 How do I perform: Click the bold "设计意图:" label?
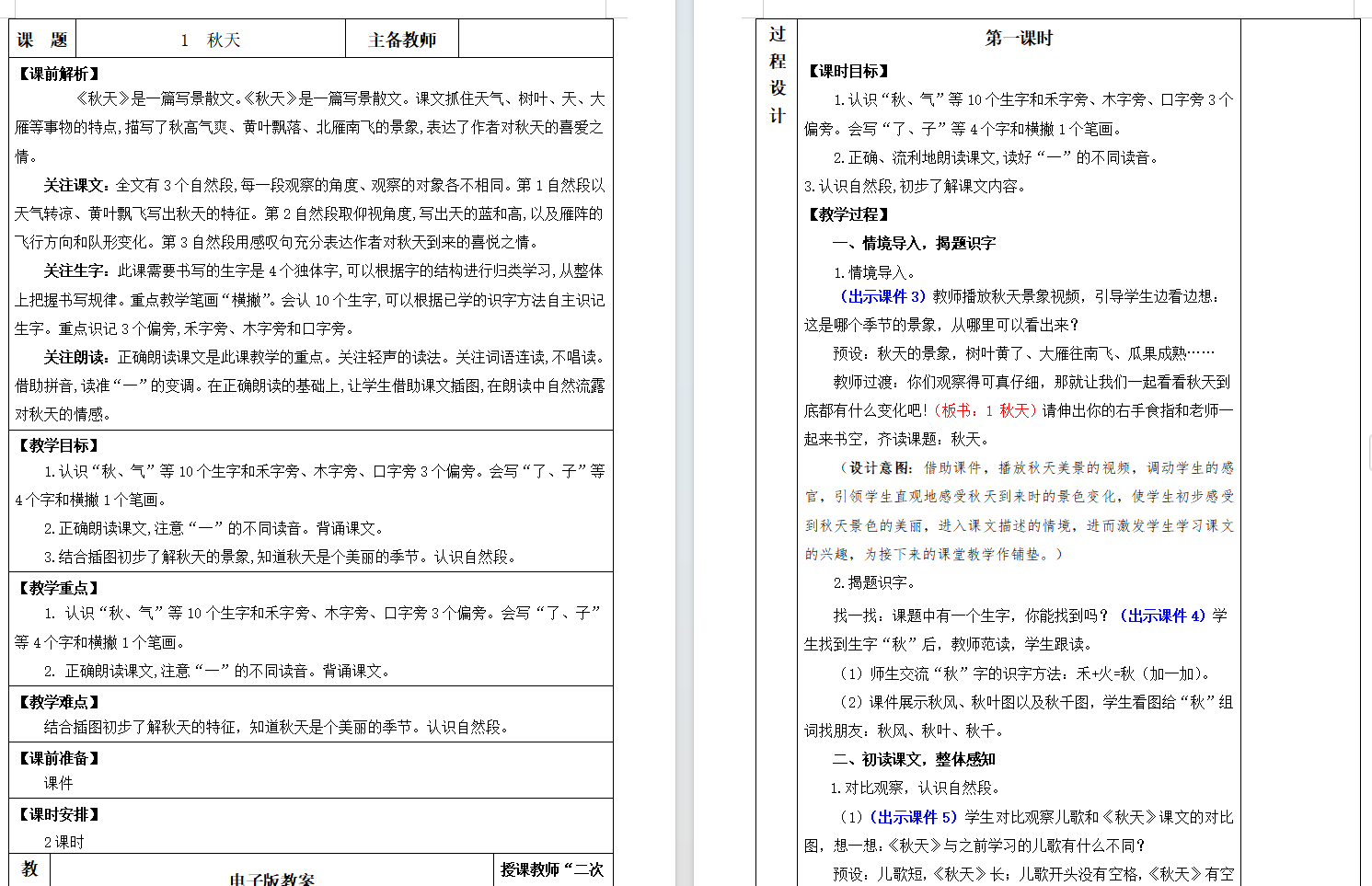pyautogui.click(x=882, y=467)
